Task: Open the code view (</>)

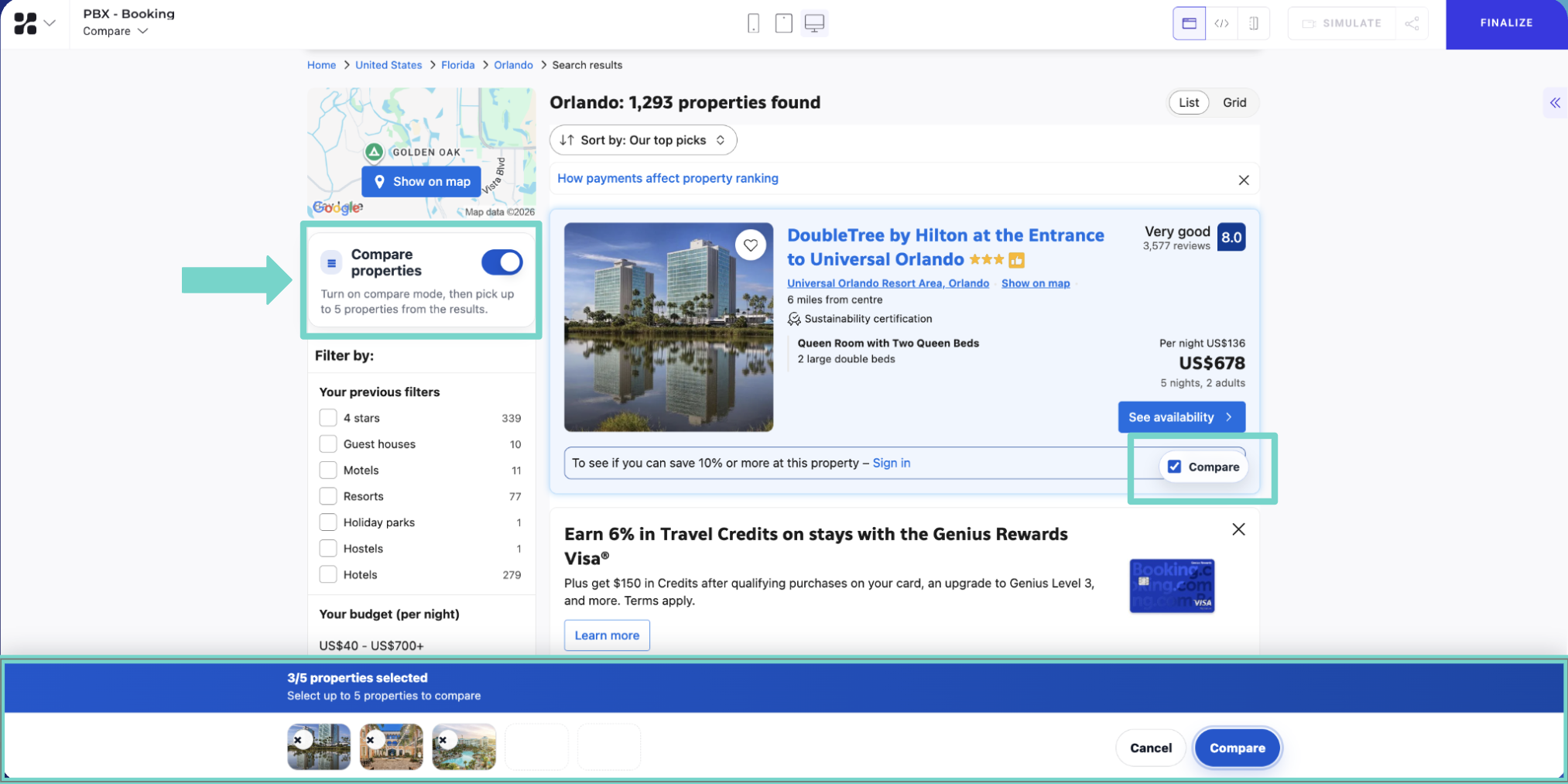Action: [1221, 23]
